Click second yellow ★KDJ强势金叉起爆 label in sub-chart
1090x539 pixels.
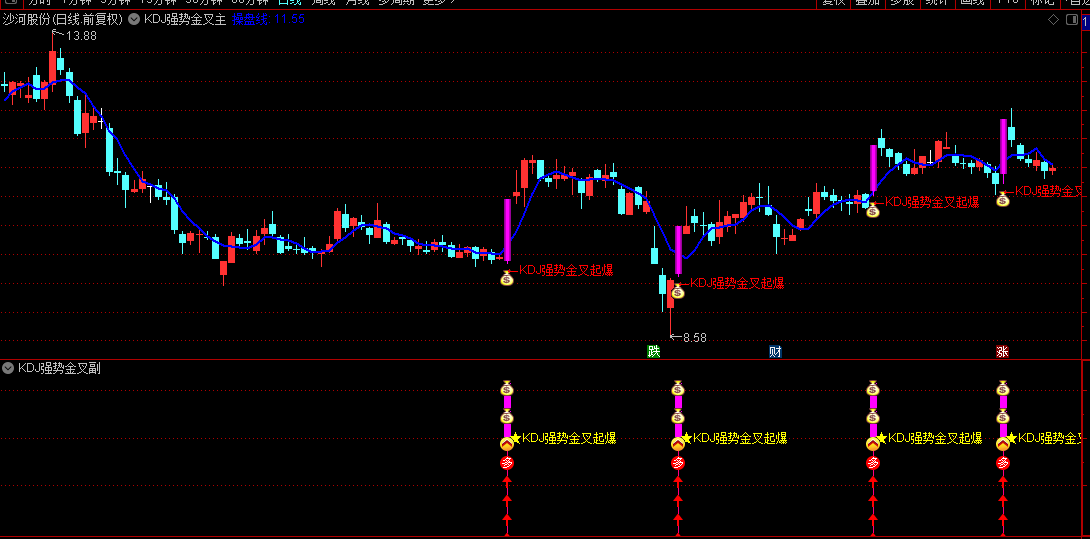(735, 438)
